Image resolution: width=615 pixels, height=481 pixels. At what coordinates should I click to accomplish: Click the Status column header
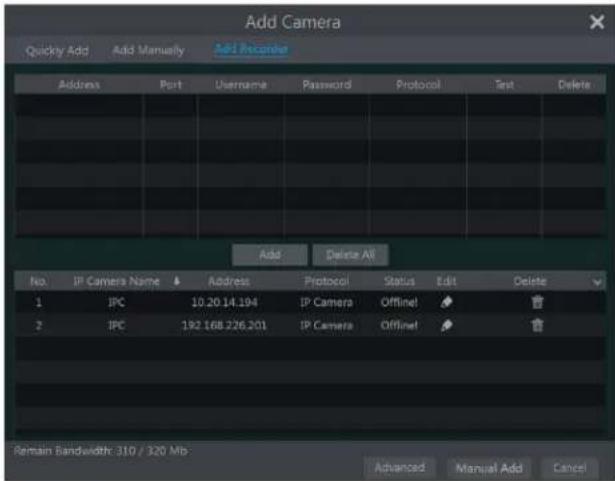[x=399, y=281]
